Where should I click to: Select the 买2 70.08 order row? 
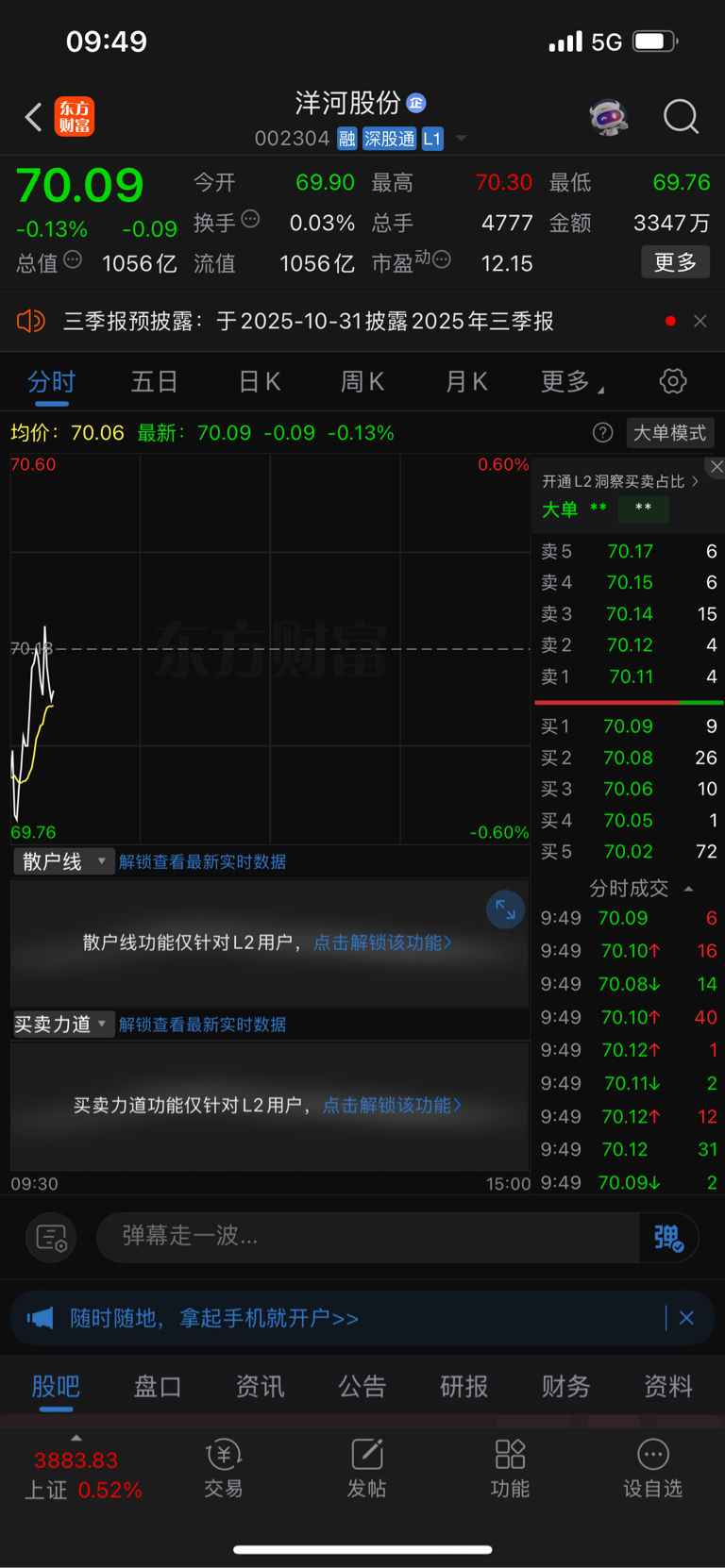point(629,758)
